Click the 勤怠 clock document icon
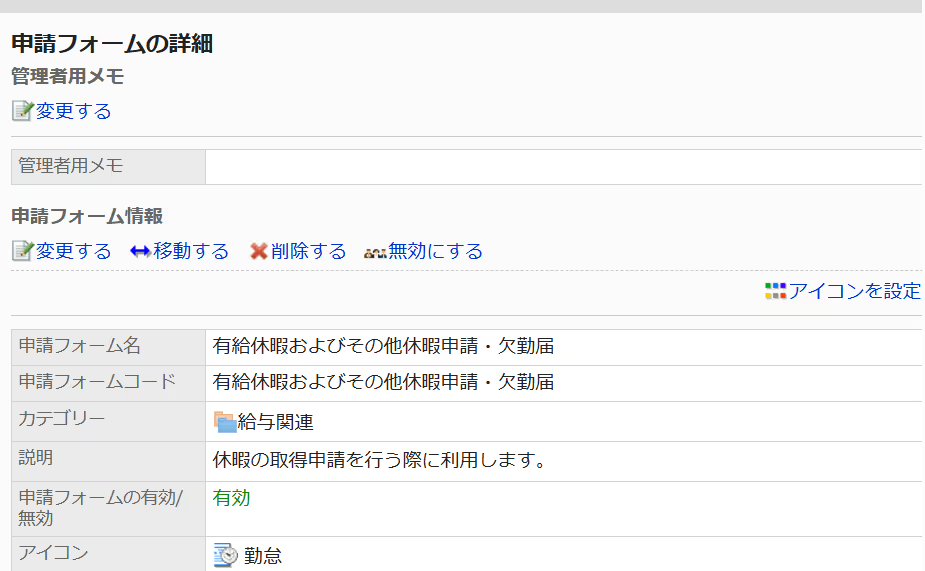Image resolution: width=925 pixels, height=571 pixels. tap(225, 555)
